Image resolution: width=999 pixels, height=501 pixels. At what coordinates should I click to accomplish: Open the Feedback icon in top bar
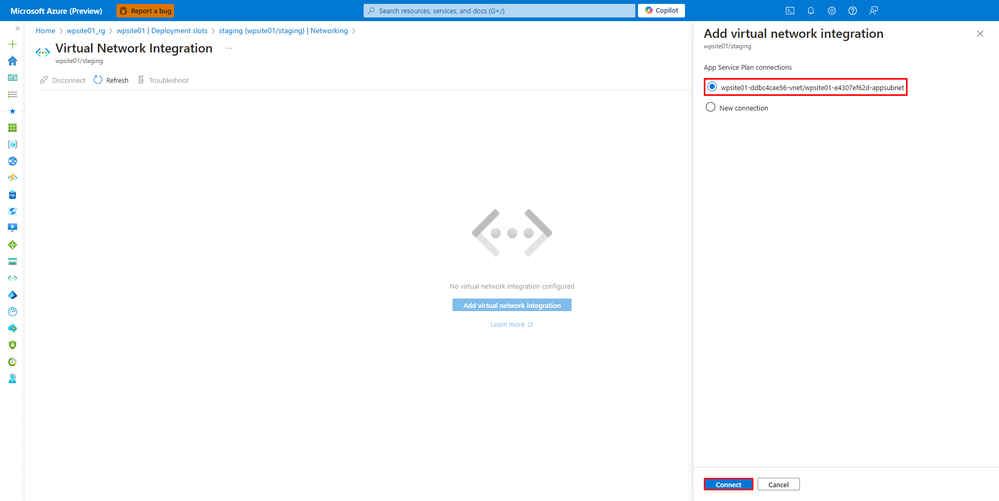(873, 11)
